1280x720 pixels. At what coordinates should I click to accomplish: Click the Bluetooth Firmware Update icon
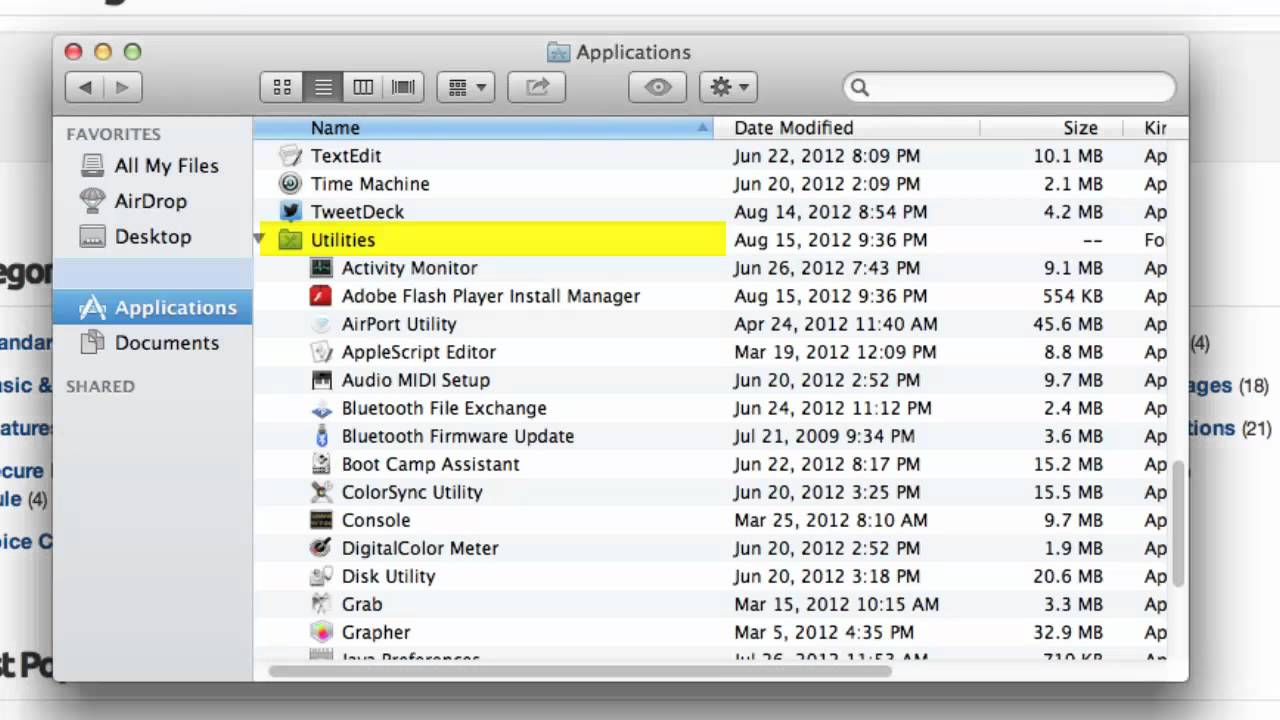click(321, 436)
